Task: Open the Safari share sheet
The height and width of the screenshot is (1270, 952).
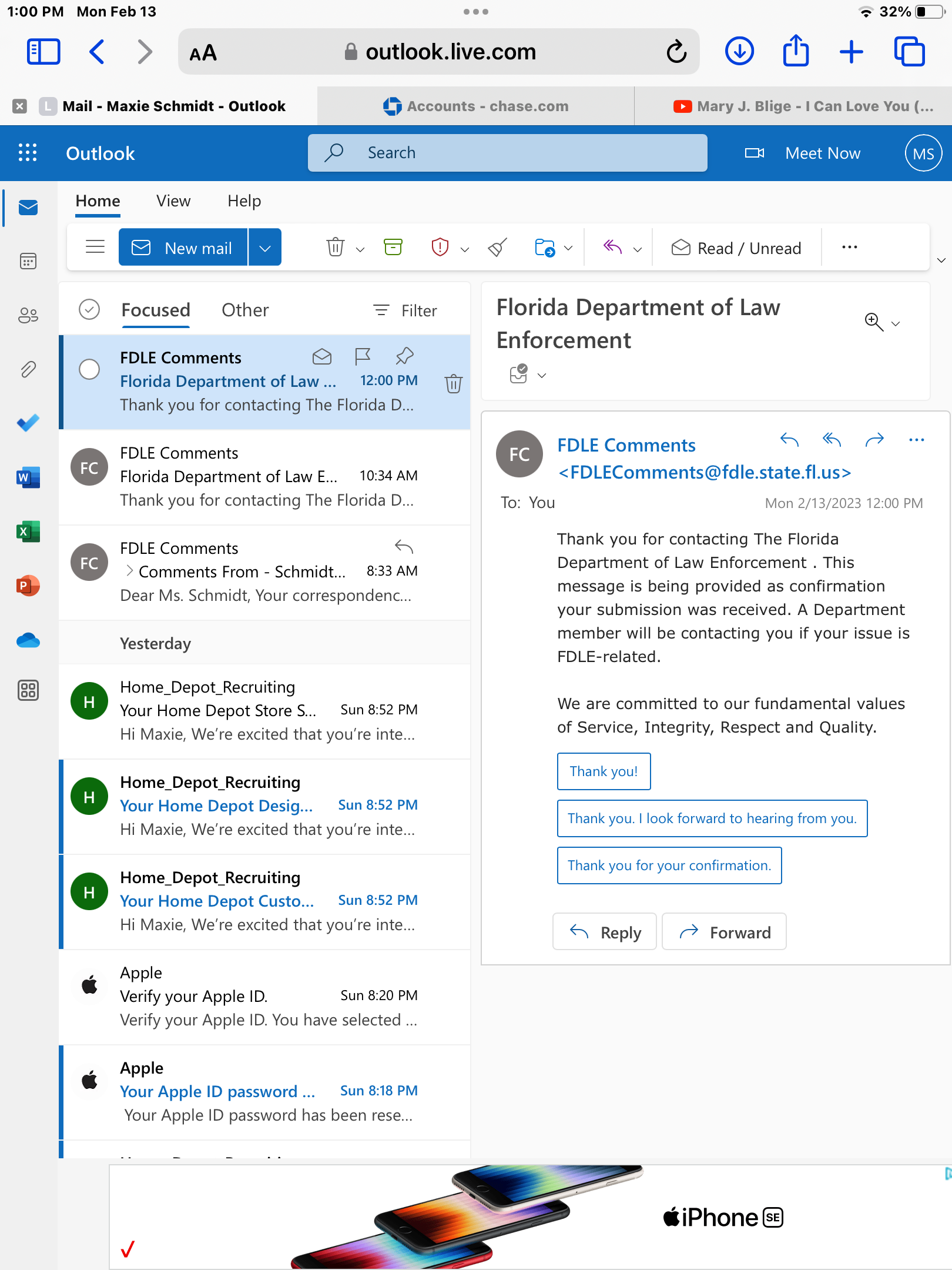Action: [x=796, y=51]
